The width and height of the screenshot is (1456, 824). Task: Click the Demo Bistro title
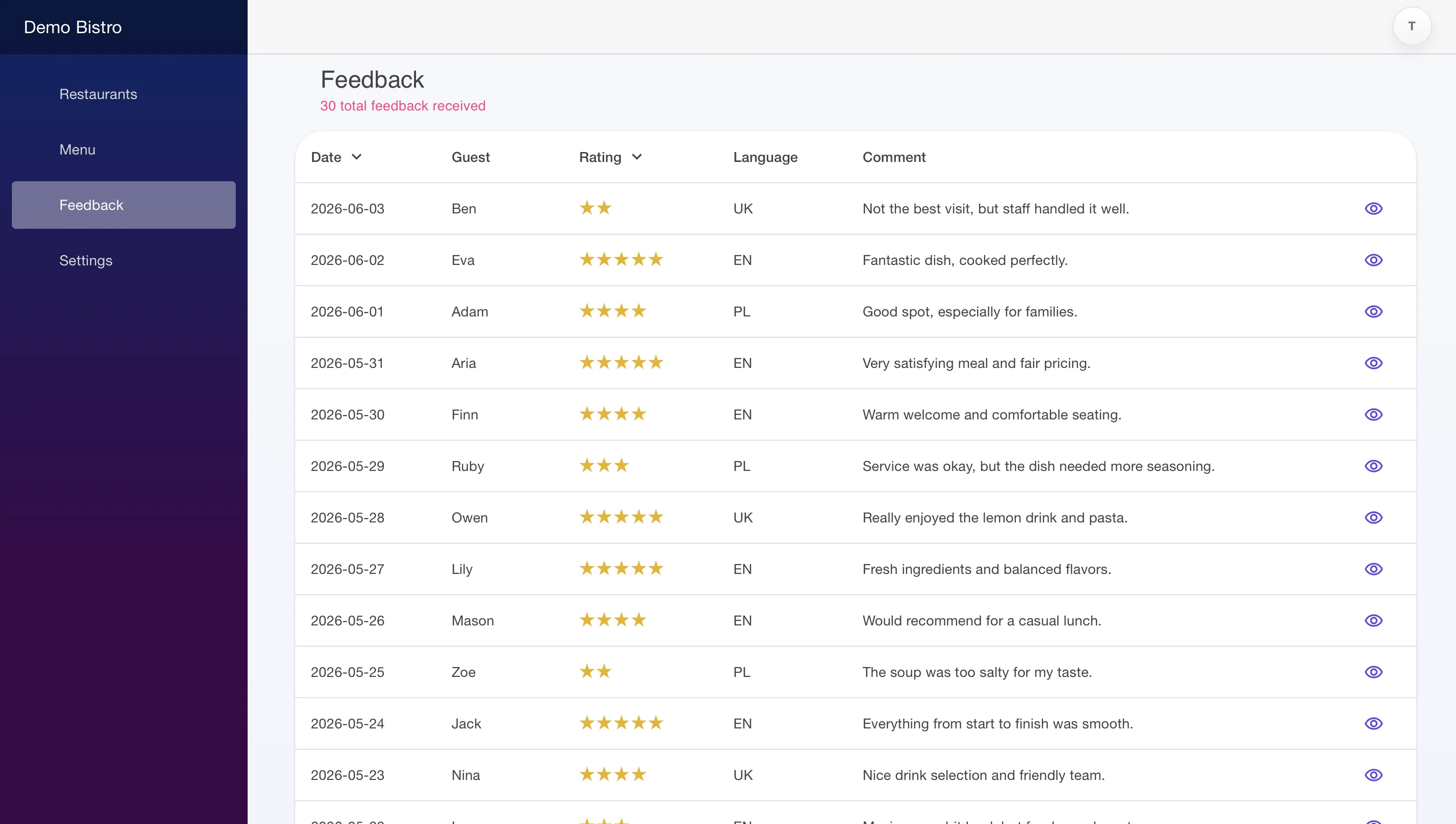[72, 27]
